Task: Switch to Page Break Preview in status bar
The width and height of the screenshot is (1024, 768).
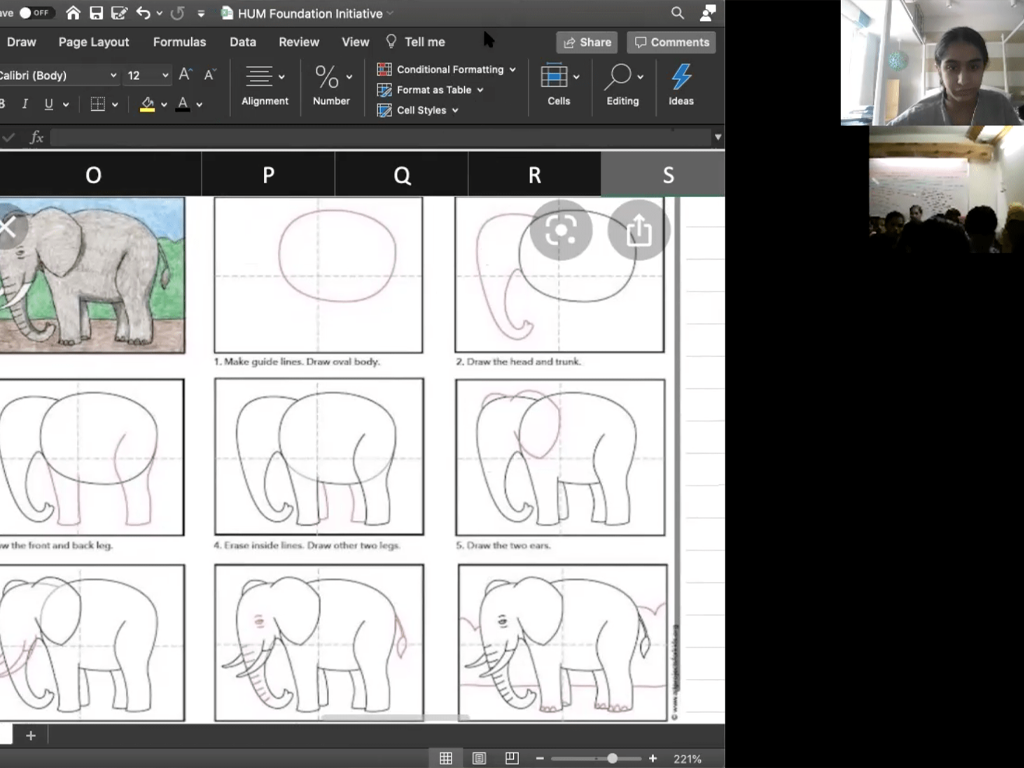Action: coord(512,758)
